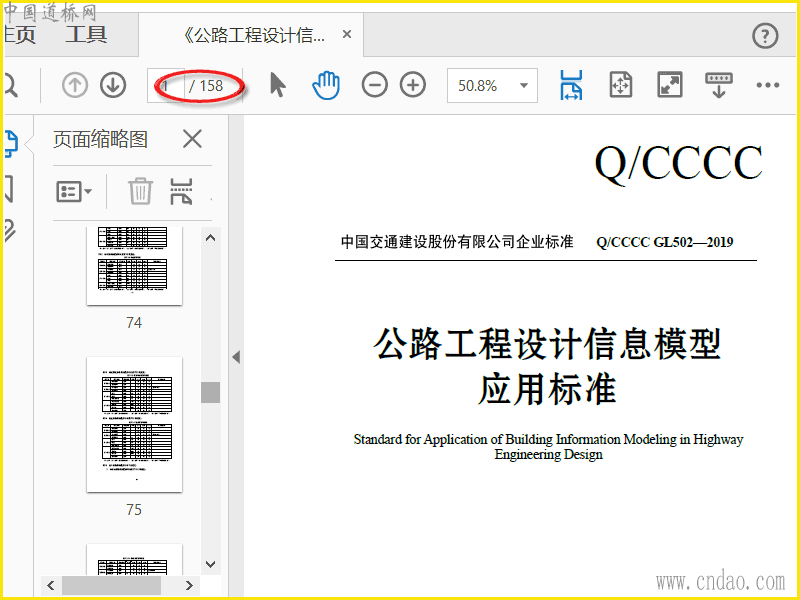Close the 页面缩略图 panel
The height and width of the screenshot is (600, 800).
point(192,139)
